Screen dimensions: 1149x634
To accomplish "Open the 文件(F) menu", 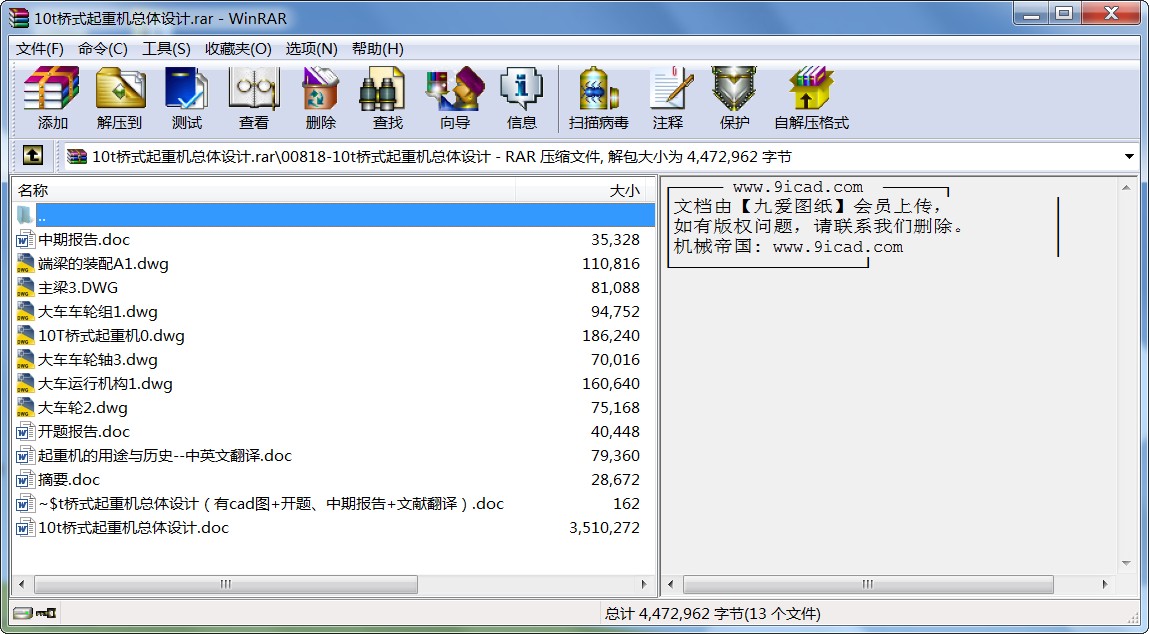I will click(x=40, y=49).
